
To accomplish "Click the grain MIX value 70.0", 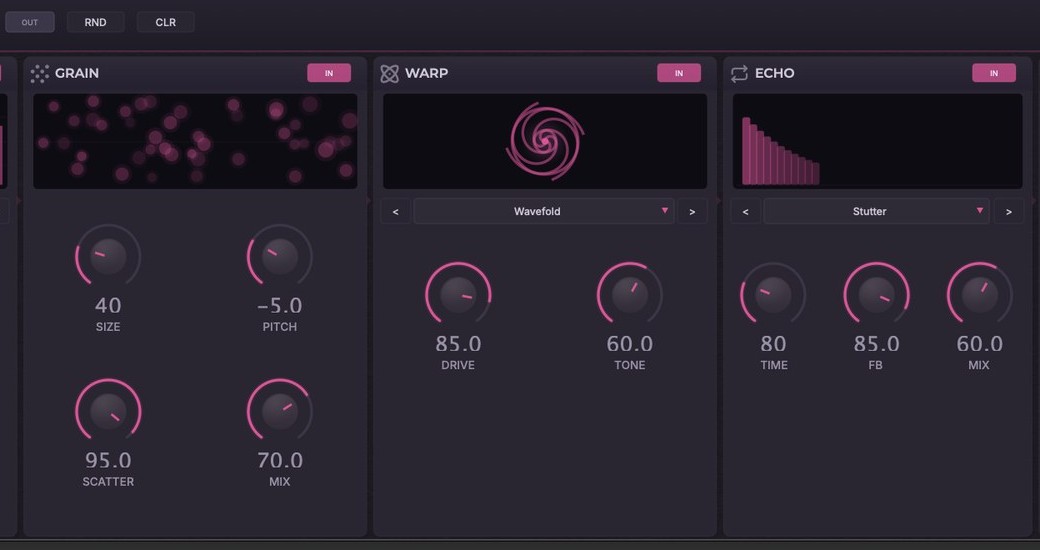I will [x=280, y=460].
